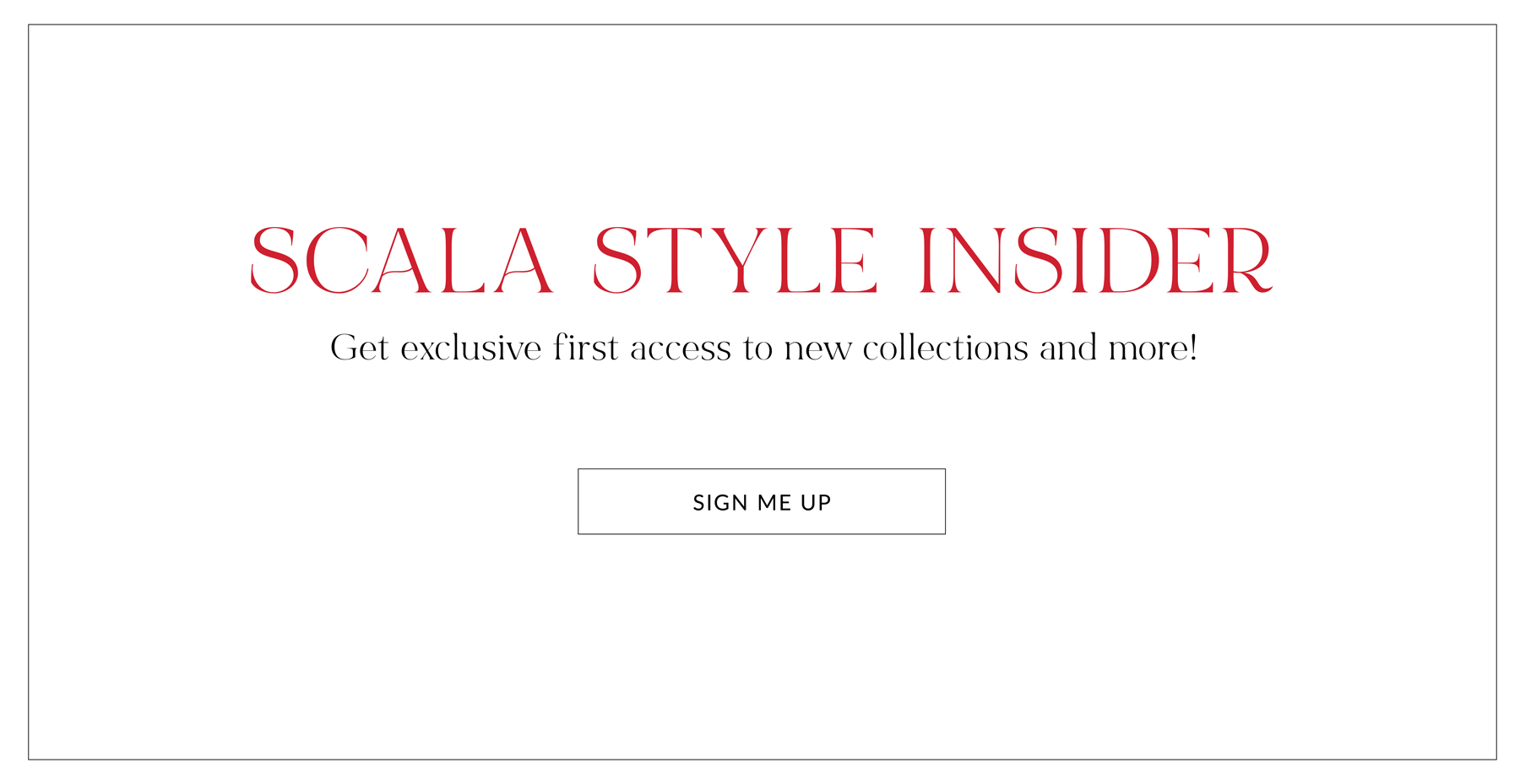Screen dimensions: 1520x784
Task: Click the word and in the subtitle
Action: (1067, 348)
